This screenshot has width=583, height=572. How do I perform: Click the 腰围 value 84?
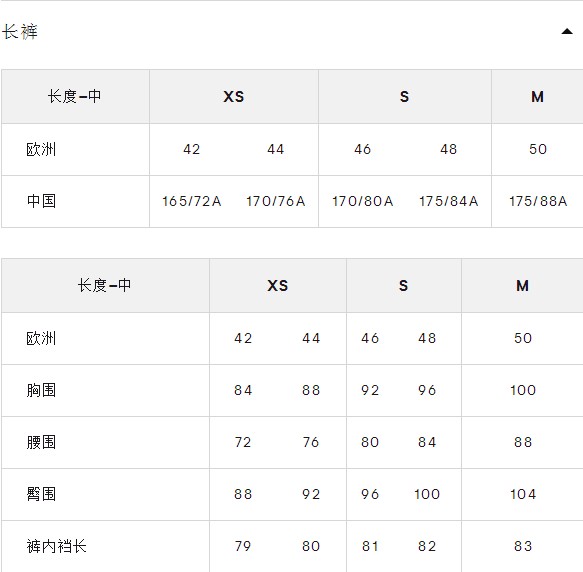click(x=427, y=442)
